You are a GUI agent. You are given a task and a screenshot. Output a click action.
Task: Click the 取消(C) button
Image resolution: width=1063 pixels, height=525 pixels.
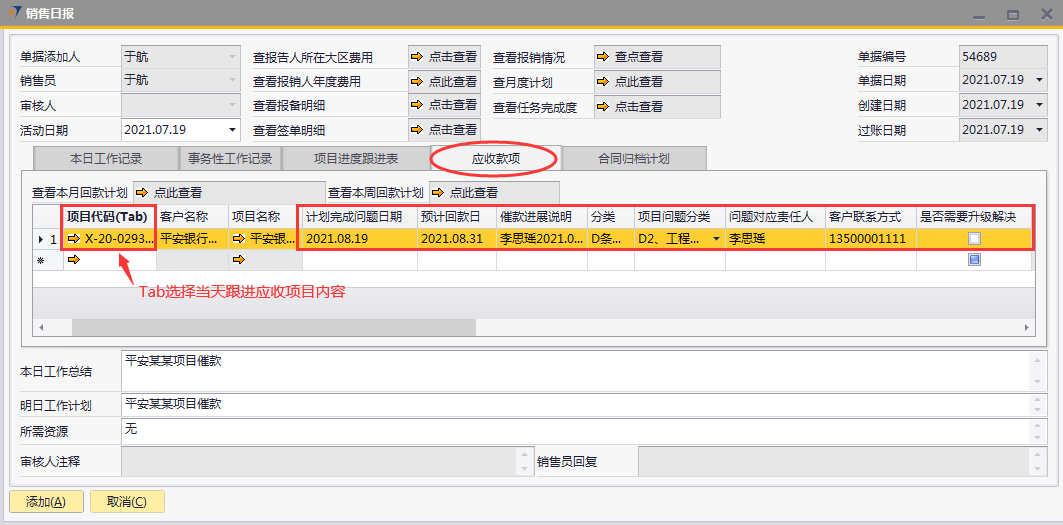(127, 502)
